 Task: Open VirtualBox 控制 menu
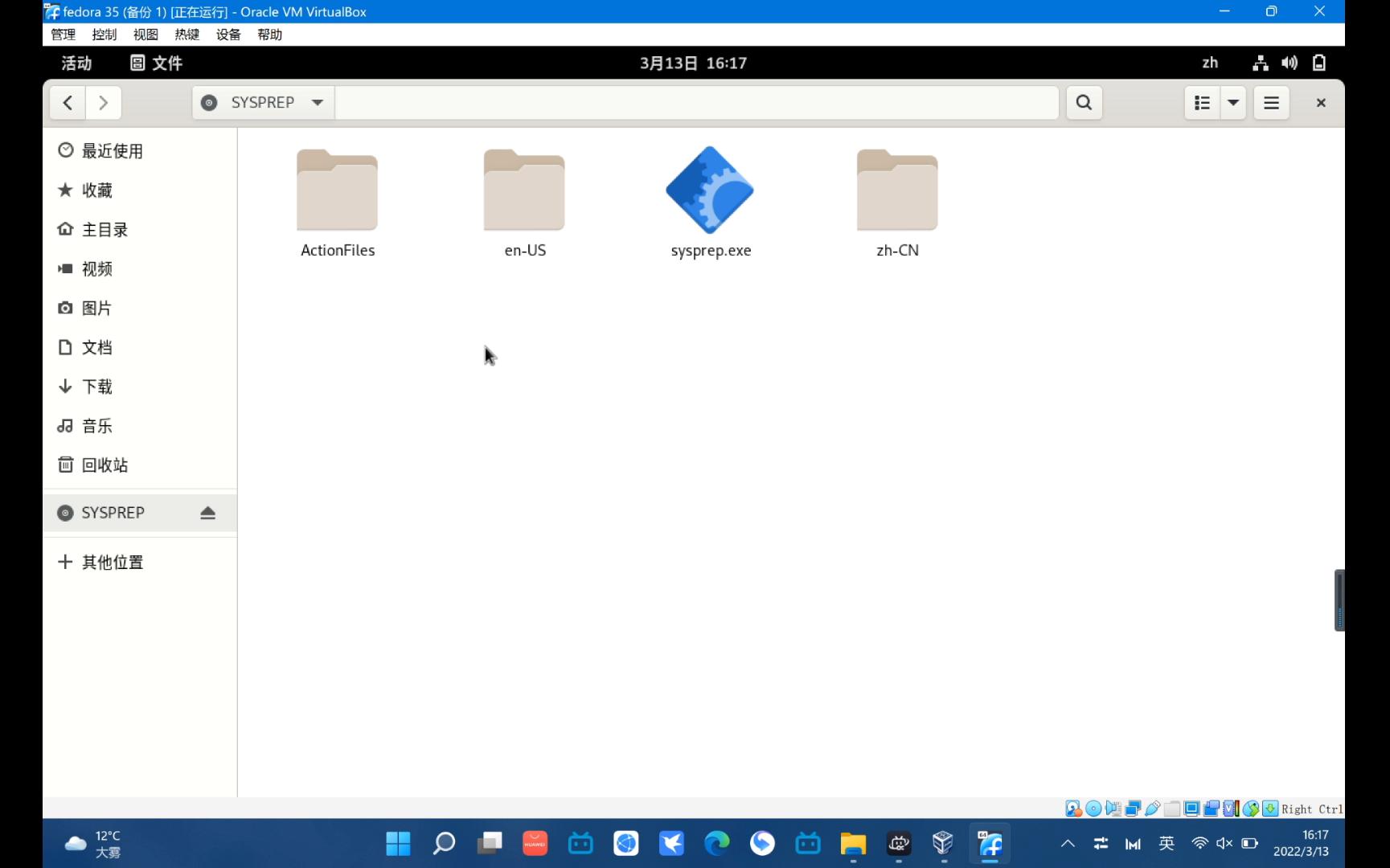coord(105,35)
